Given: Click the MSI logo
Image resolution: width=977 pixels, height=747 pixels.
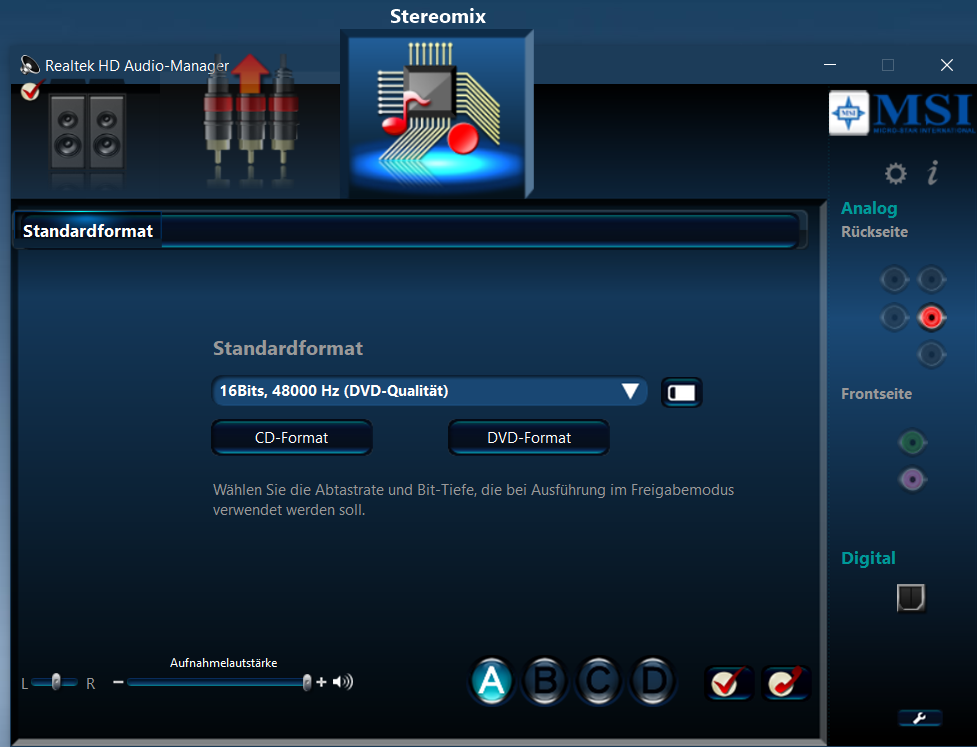Looking at the screenshot, I should pyautogui.click(x=902, y=113).
